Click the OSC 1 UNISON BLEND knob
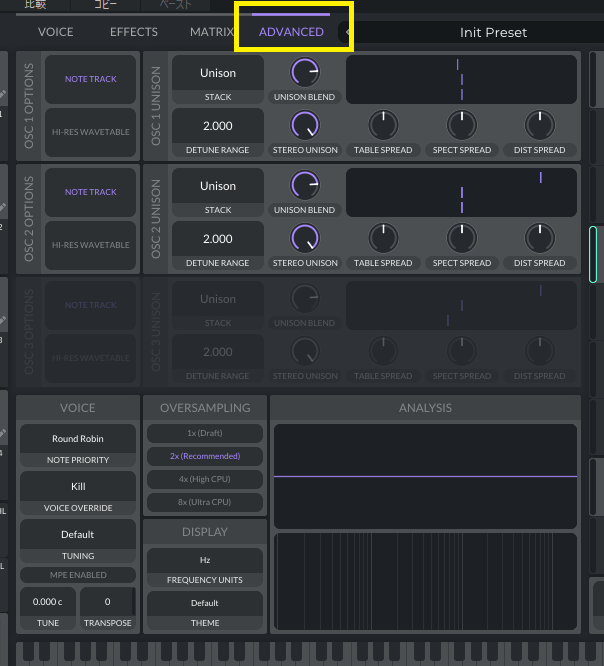This screenshot has width=604, height=666. pos(305,72)
